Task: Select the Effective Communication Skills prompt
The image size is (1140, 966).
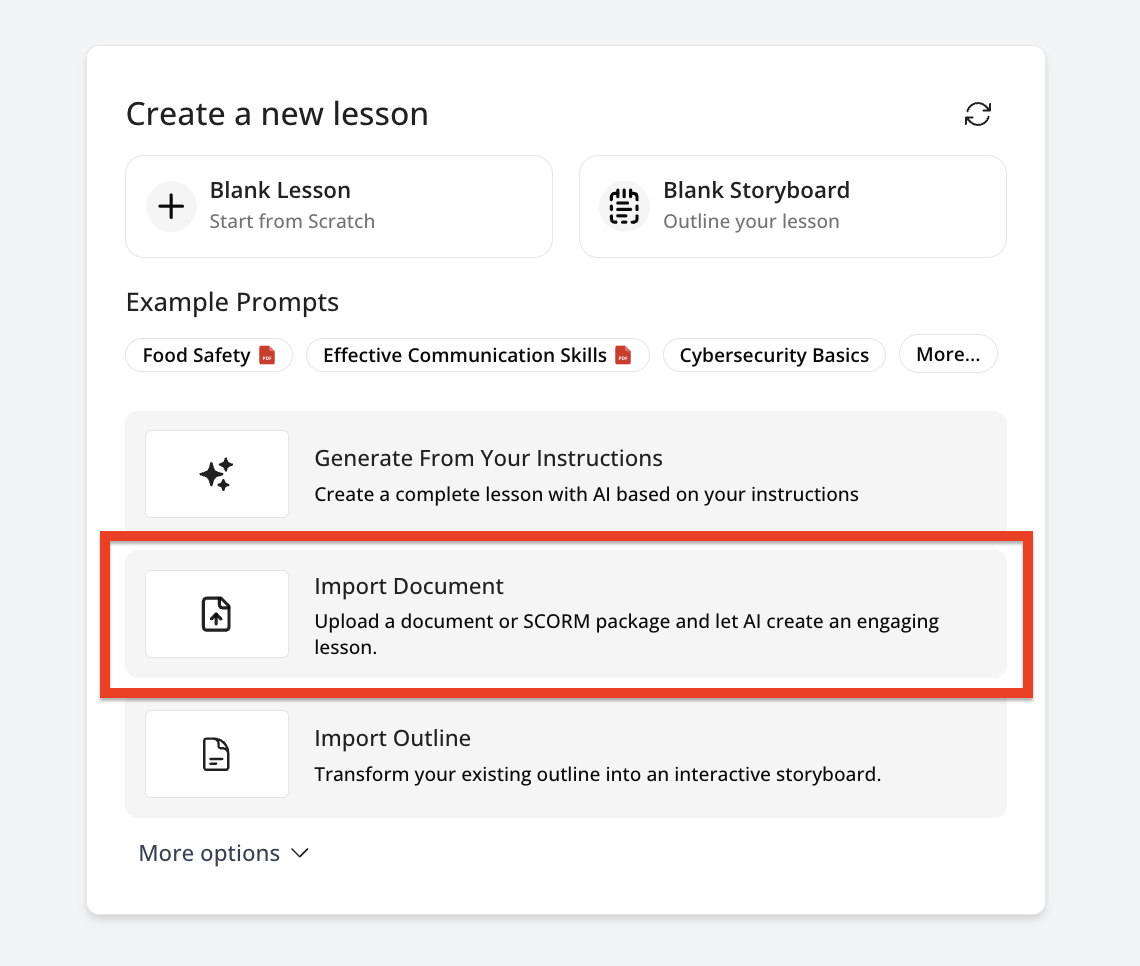Action: click(x=464, y=355)
